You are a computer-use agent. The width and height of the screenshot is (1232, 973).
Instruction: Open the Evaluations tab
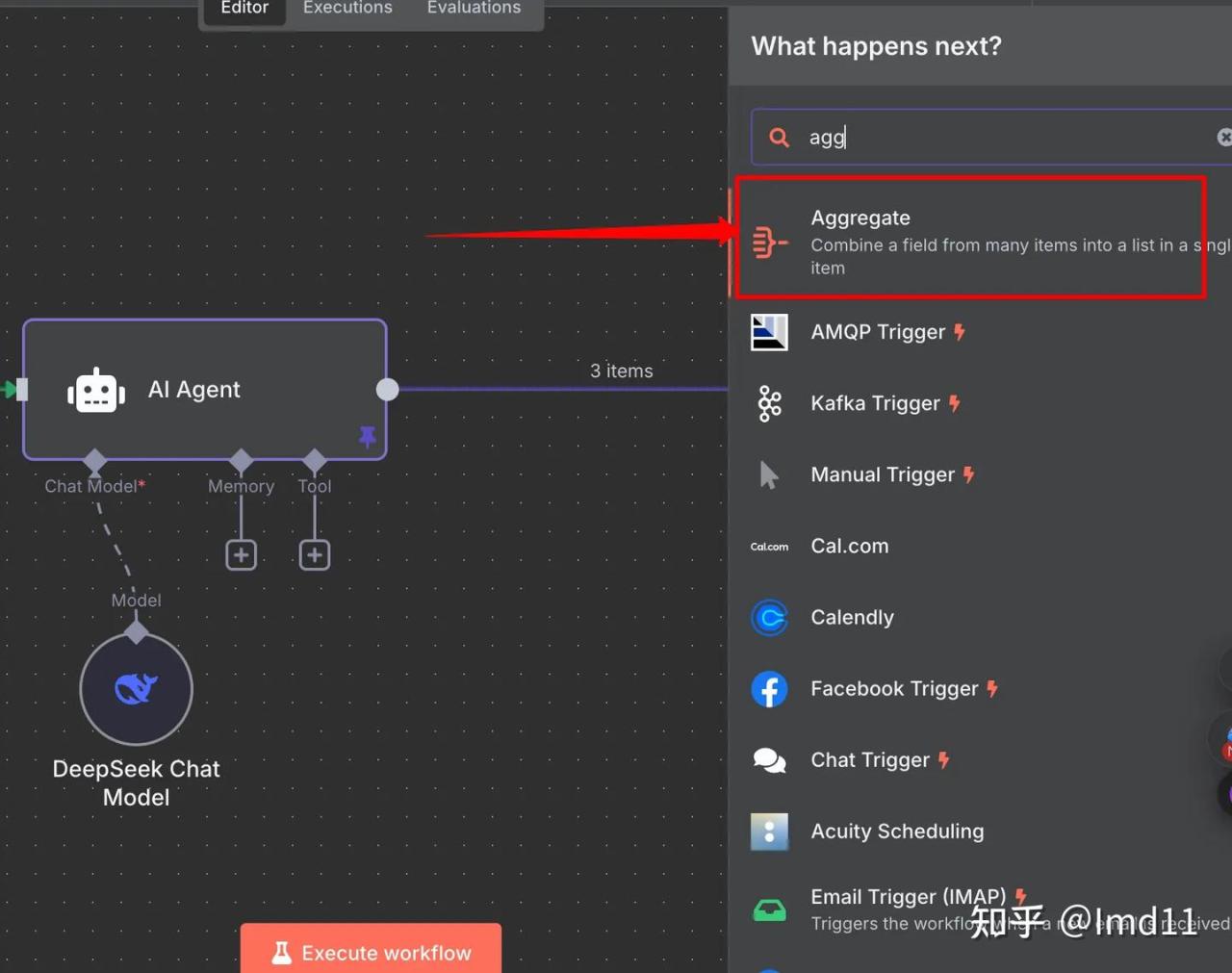pyautogui.click(x=474, y=9)
